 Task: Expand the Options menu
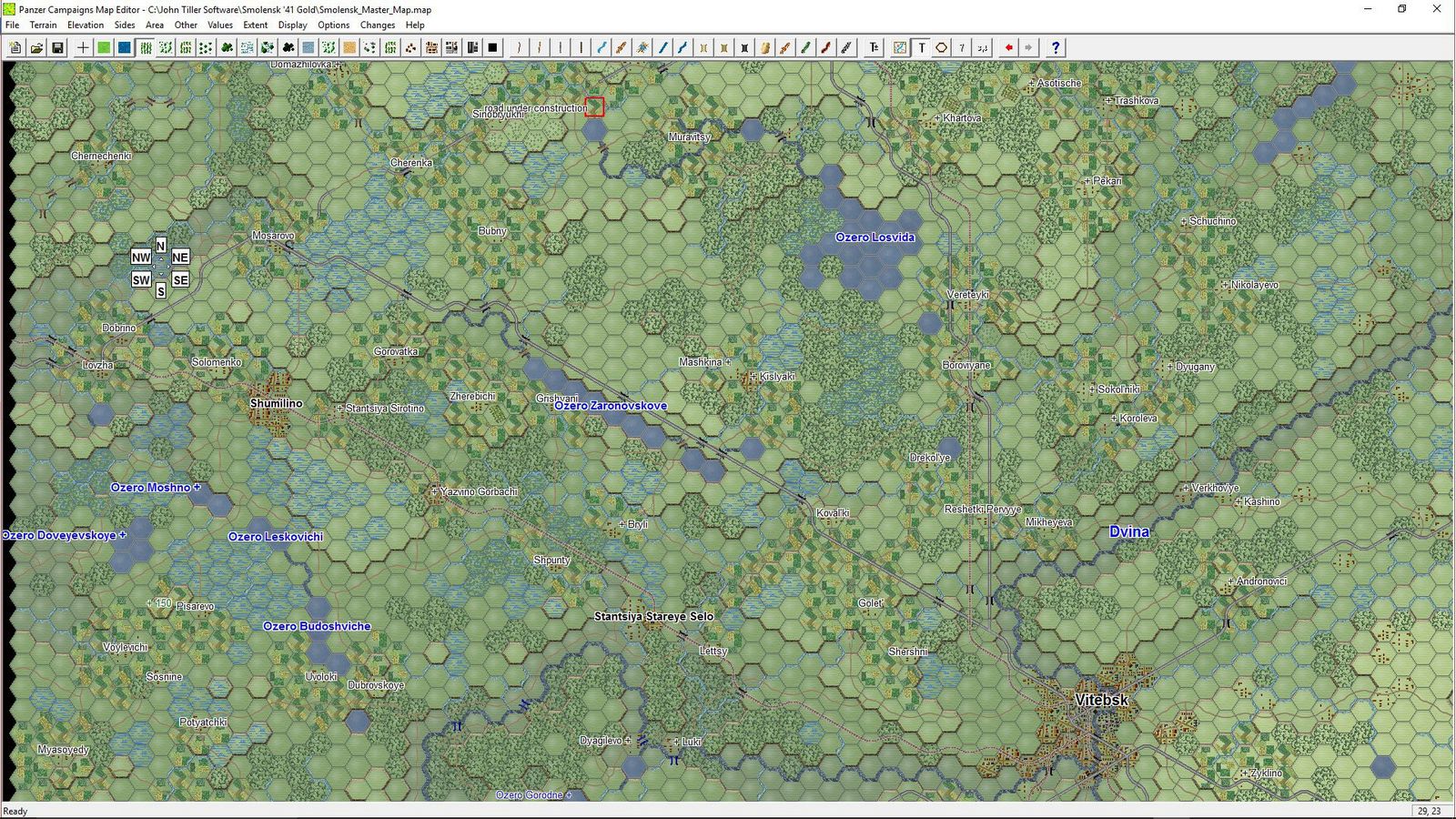click(333, 25)
